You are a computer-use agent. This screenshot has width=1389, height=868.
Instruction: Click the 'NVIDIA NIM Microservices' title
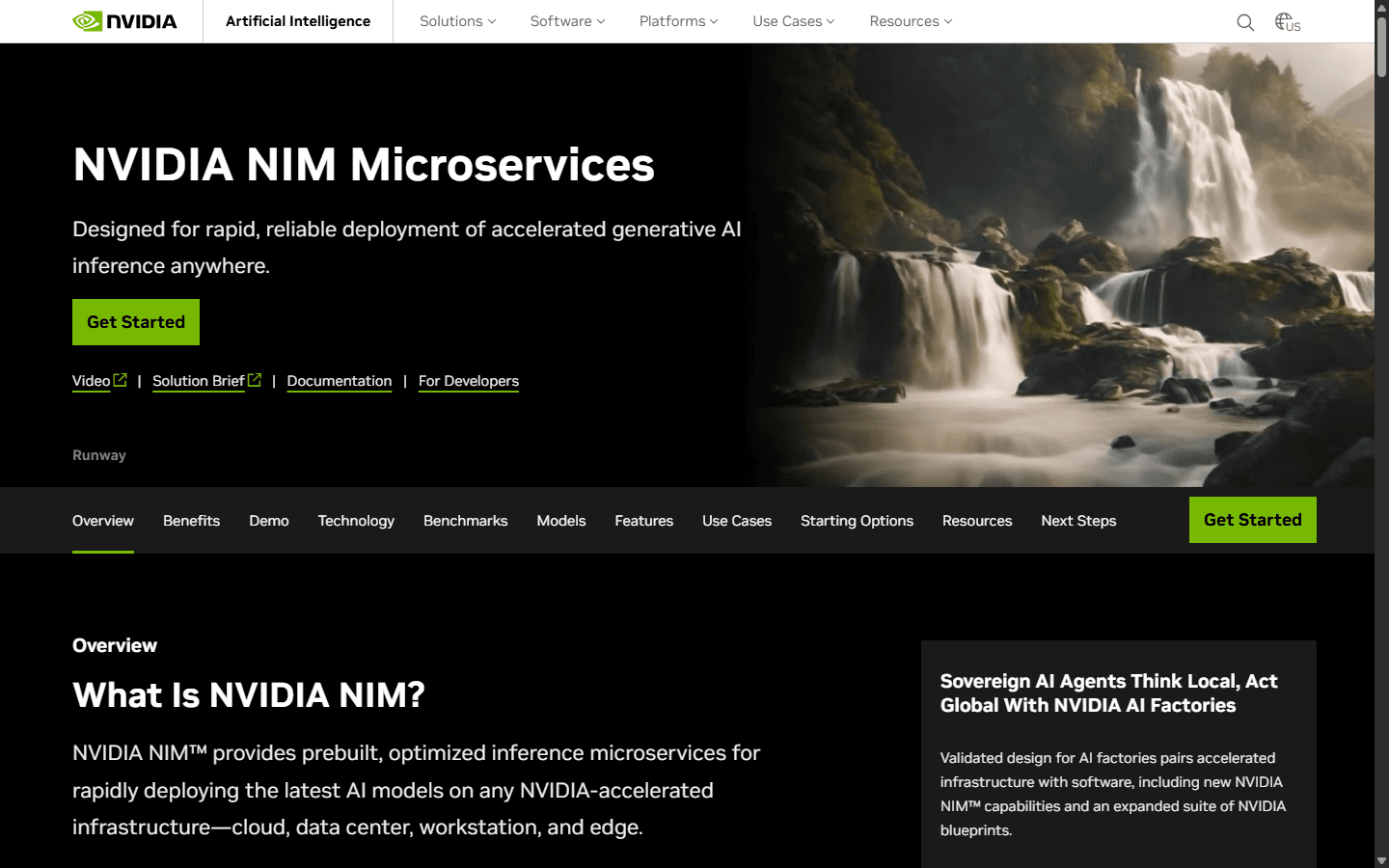(x=364, y=165)
